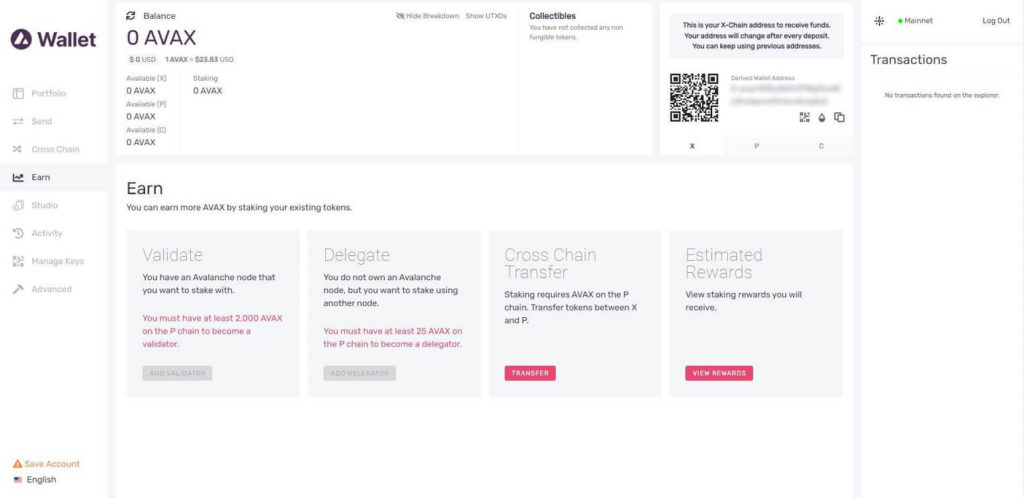
Task: Open Cross Chain from the sidebar menu
Action: coord(54,149)
